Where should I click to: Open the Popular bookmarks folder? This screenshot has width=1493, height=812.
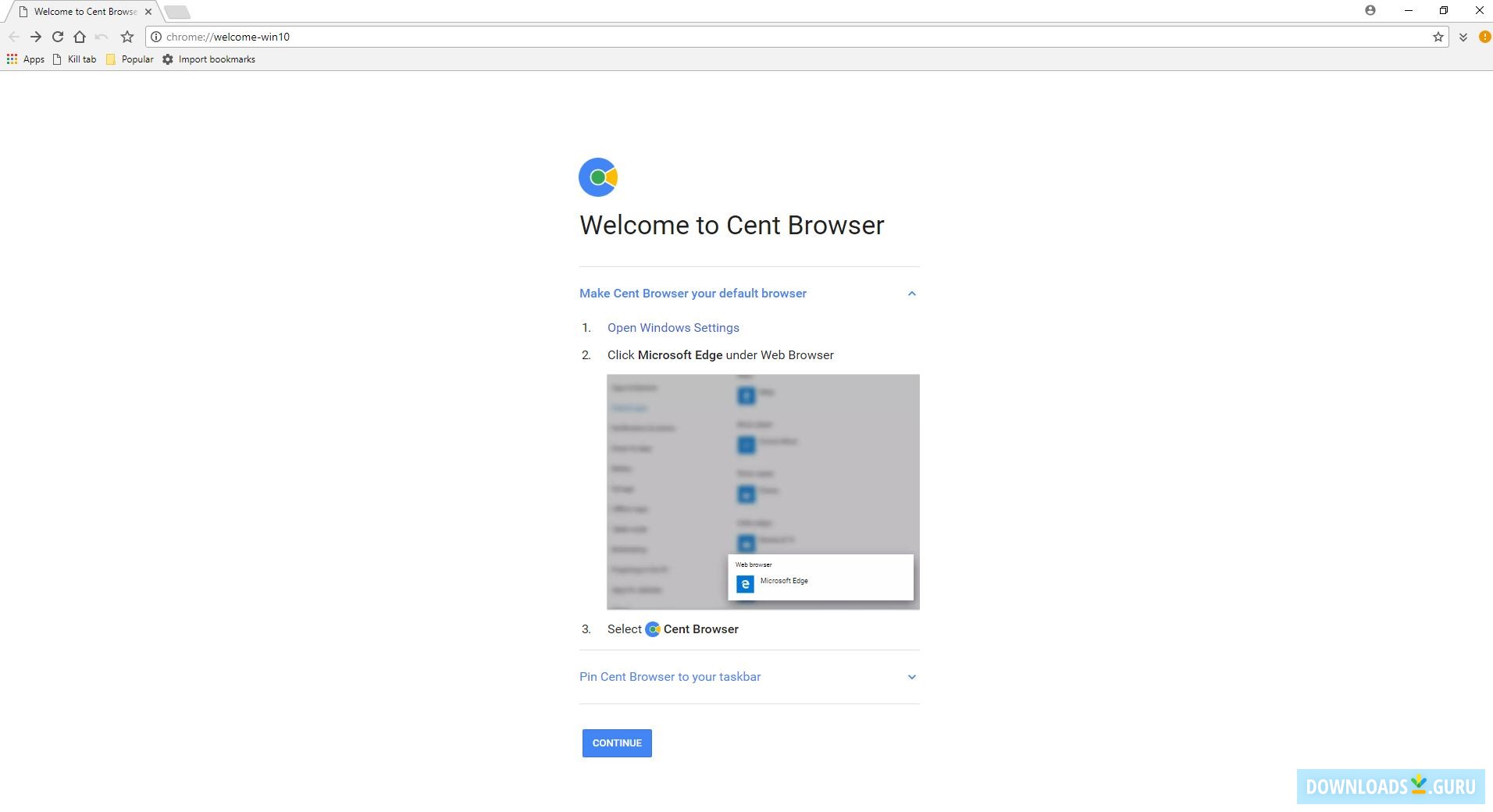point(130,59)
